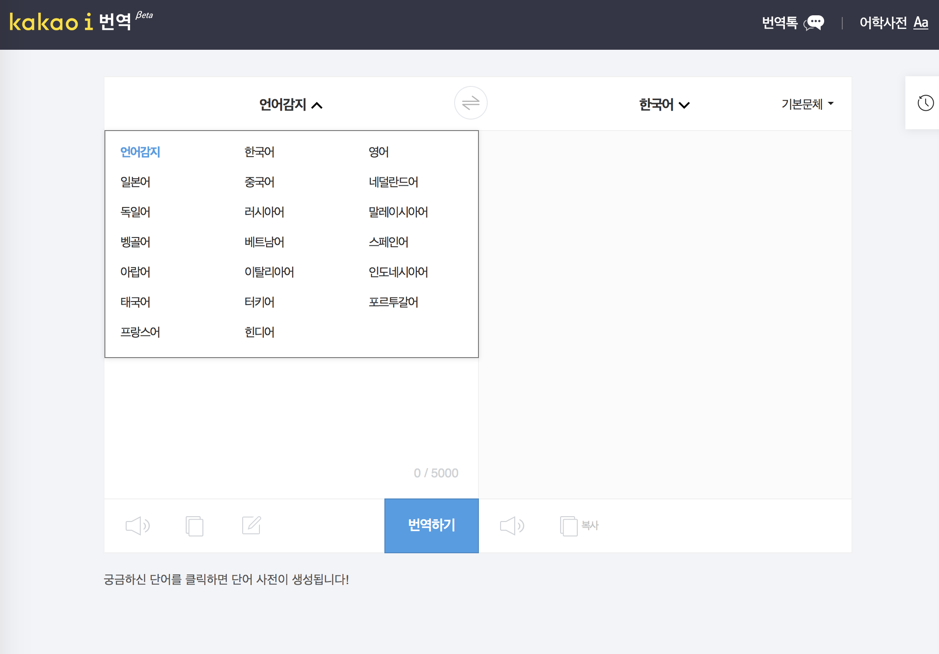Choose 중국어 from the language list
This screenshot has height=654, width=939.
259,182
